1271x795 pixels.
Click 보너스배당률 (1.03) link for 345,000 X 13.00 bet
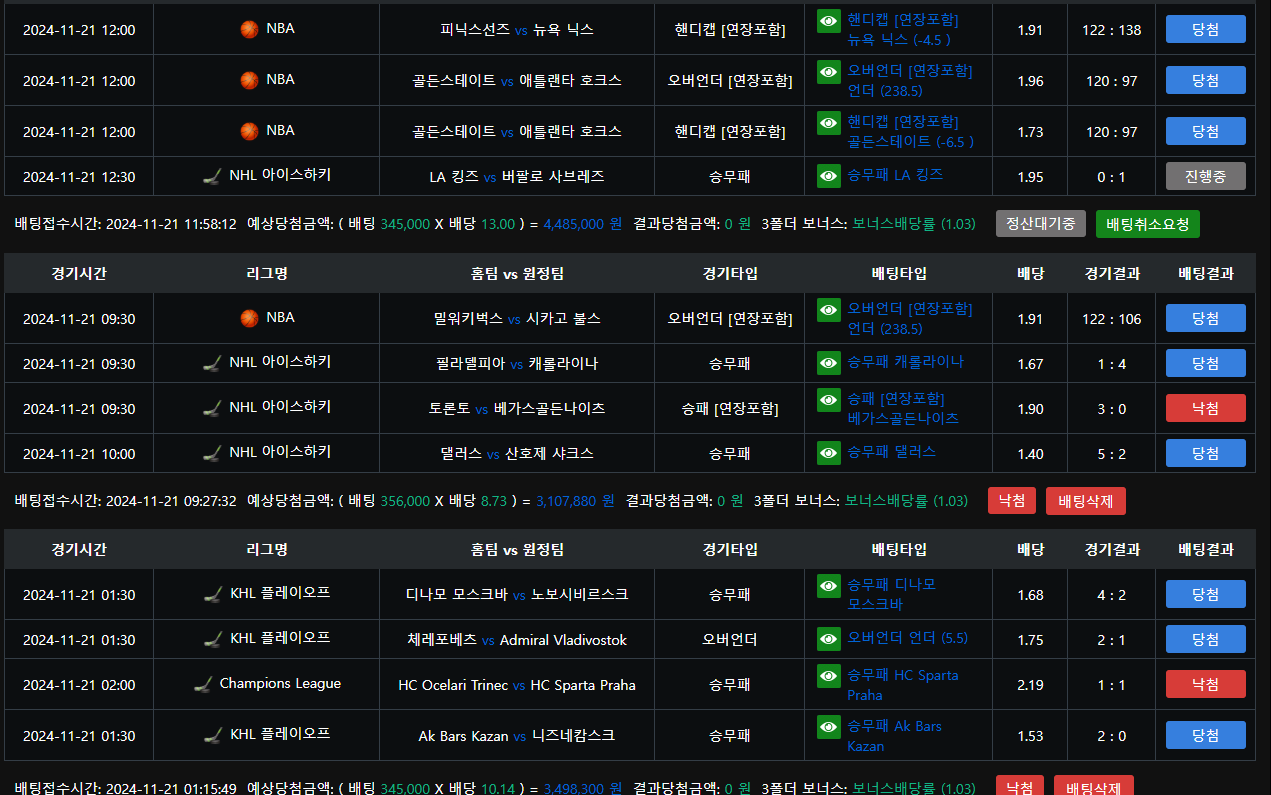[914, 224]
